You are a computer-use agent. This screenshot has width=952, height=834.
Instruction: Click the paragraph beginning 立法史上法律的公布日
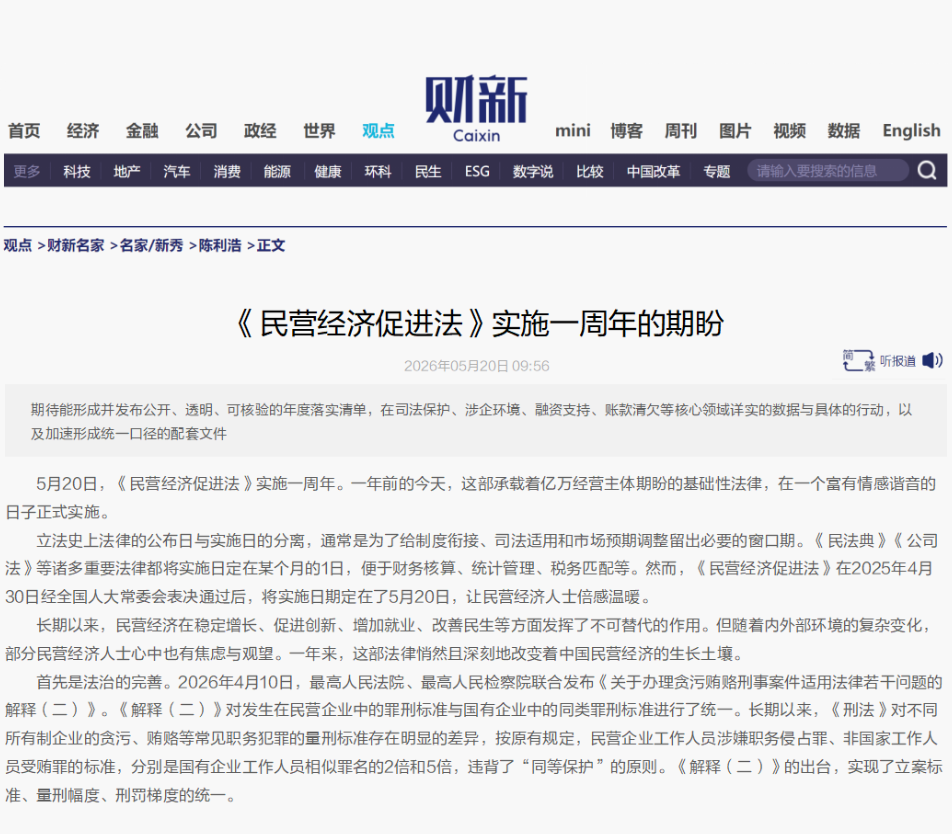pos(472,569)
